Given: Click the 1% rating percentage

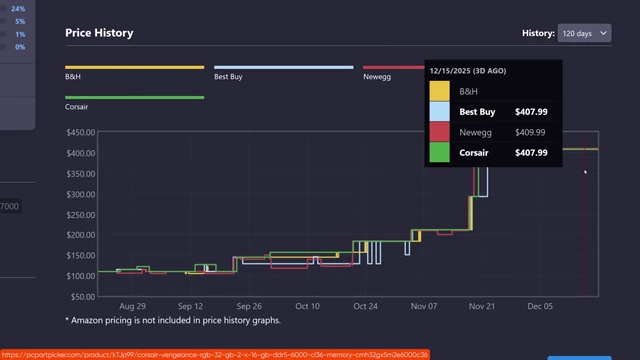Looking at the screenshot, I should pyautogui.click(x=20, y=34).
